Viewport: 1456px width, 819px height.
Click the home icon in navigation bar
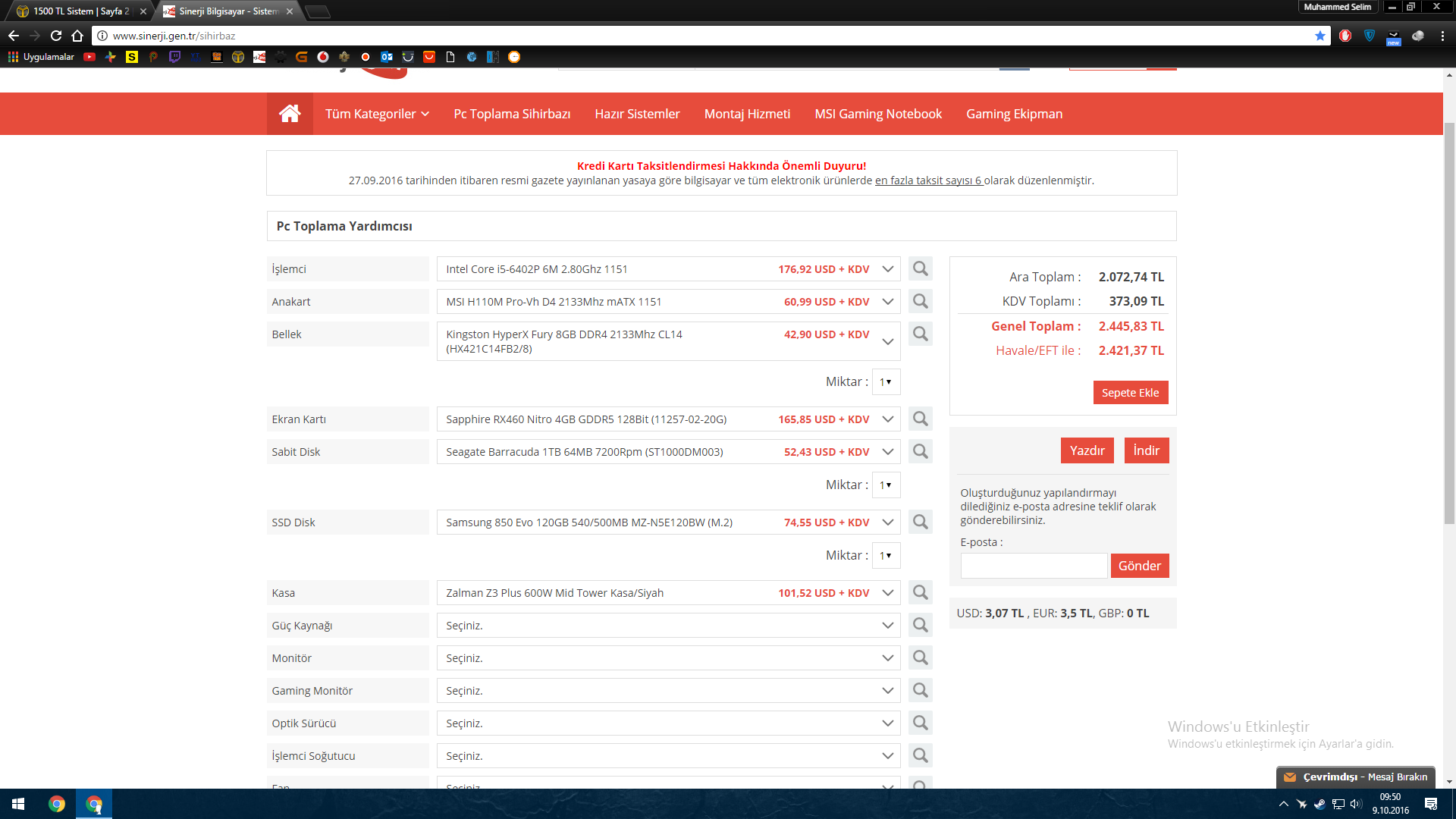click(290, 114)
